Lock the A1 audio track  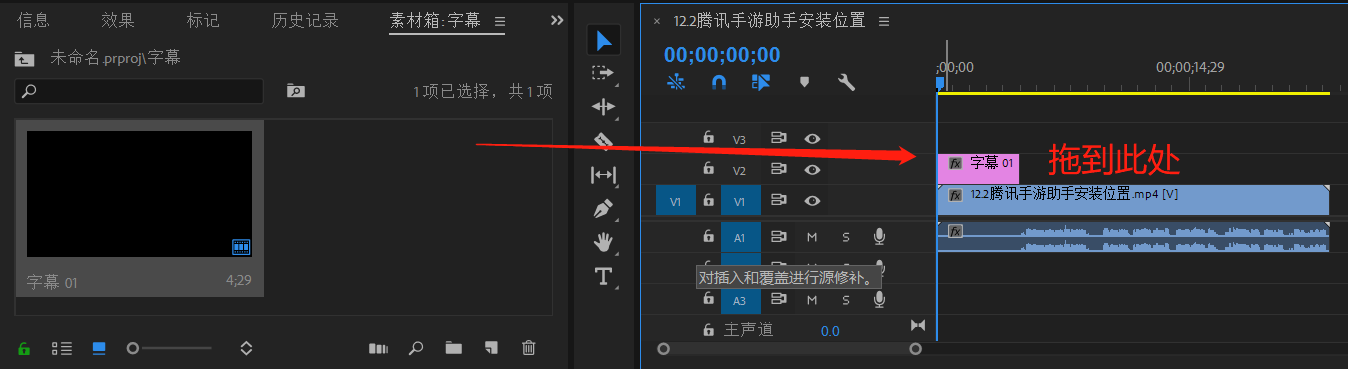[x=708, y=236]
